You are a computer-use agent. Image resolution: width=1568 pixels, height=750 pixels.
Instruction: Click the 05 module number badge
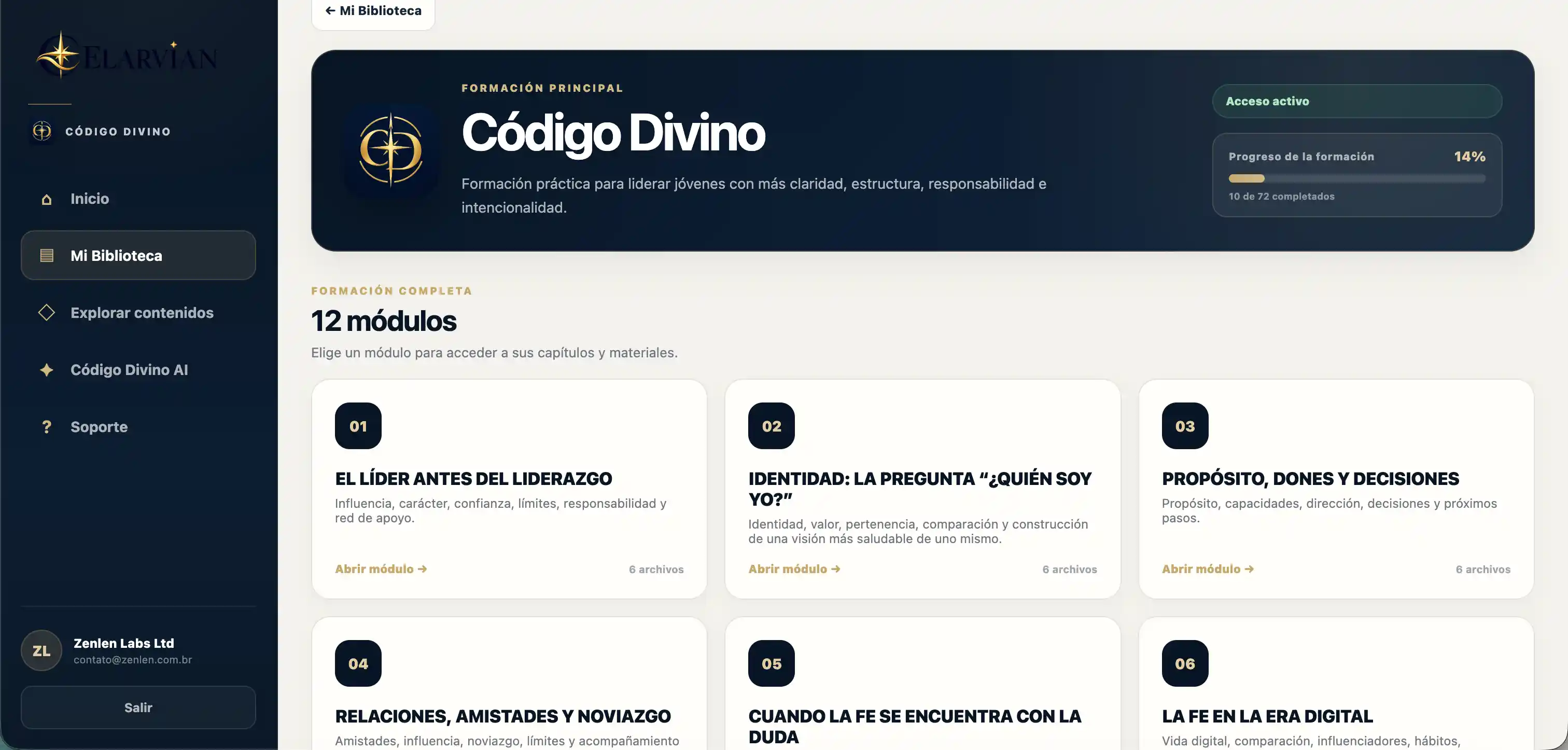pos(771,663)
